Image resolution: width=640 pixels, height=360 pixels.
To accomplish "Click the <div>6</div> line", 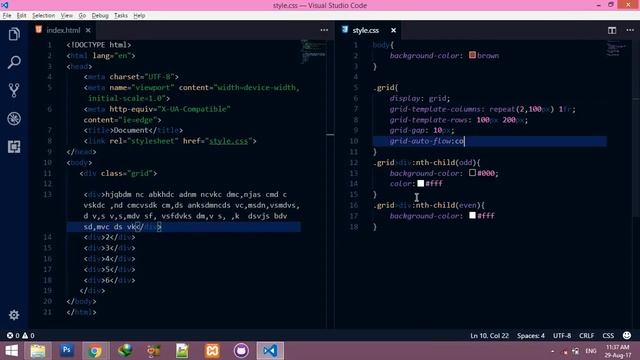I will [109, 280].
